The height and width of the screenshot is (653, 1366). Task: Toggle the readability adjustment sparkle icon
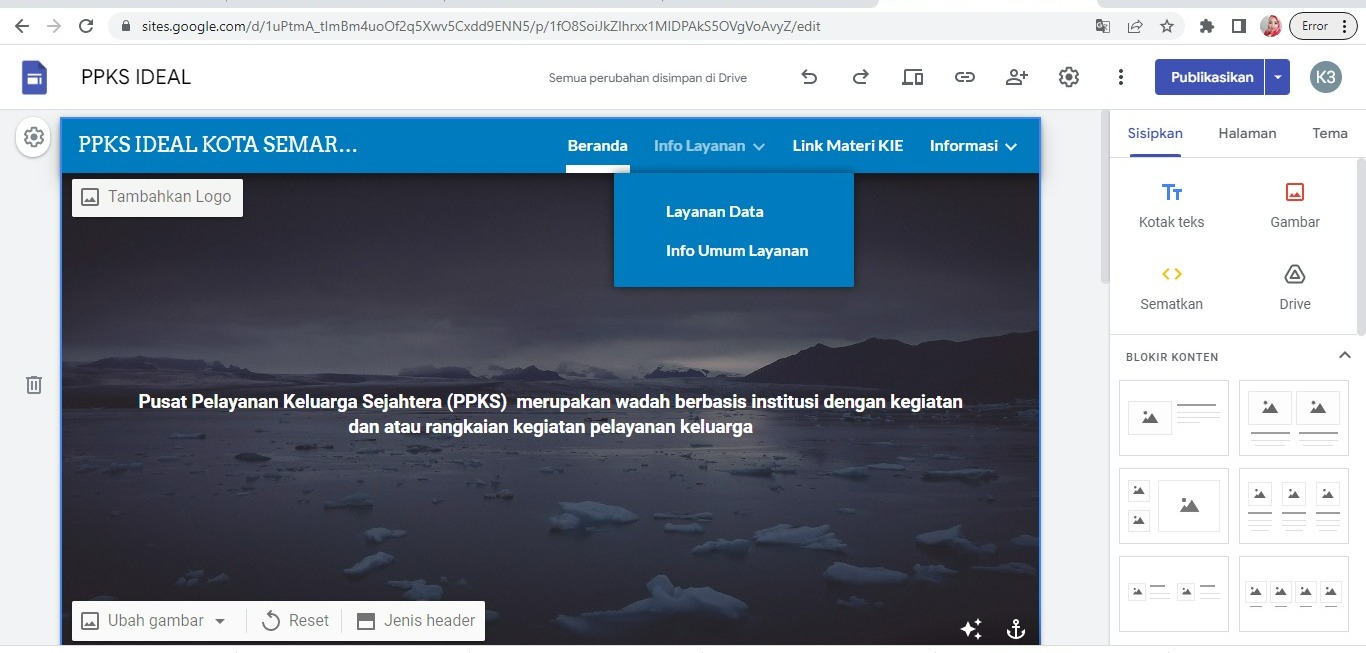click(970, 628)
